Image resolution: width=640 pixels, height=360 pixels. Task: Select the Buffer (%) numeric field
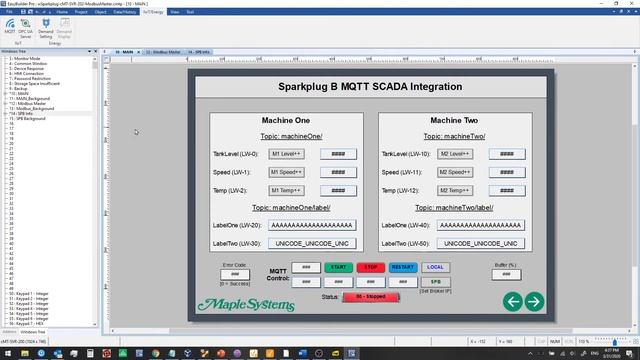pos(506,274)
